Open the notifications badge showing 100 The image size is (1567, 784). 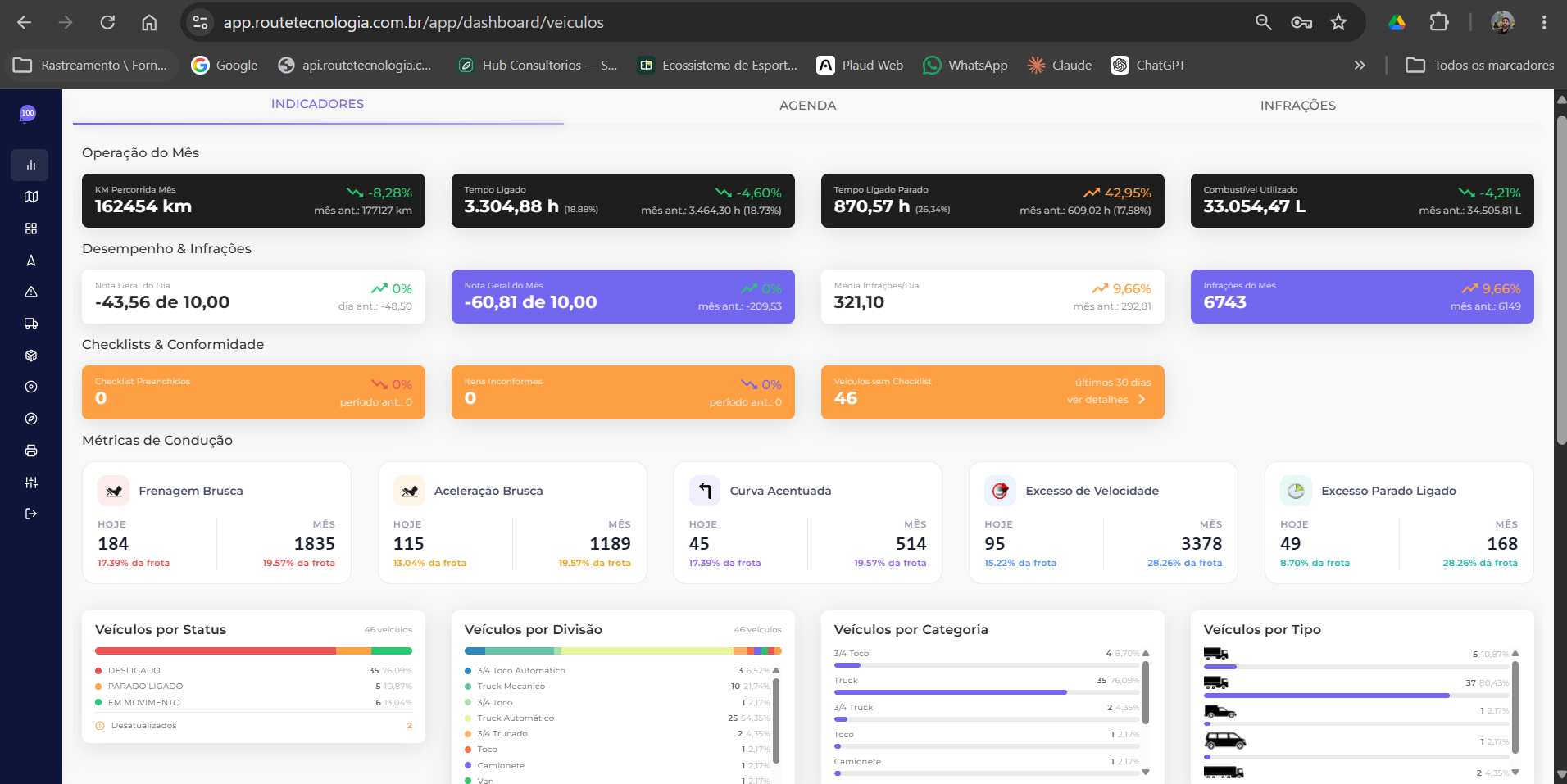tap(28, 114)
